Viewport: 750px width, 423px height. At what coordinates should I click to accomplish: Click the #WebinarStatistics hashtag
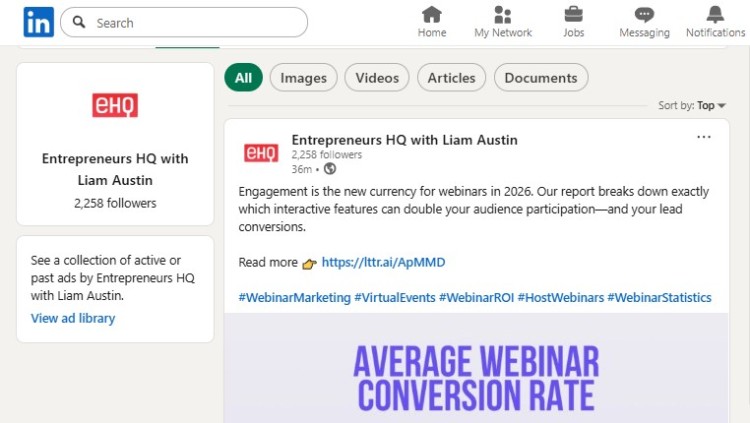(659, 298)
